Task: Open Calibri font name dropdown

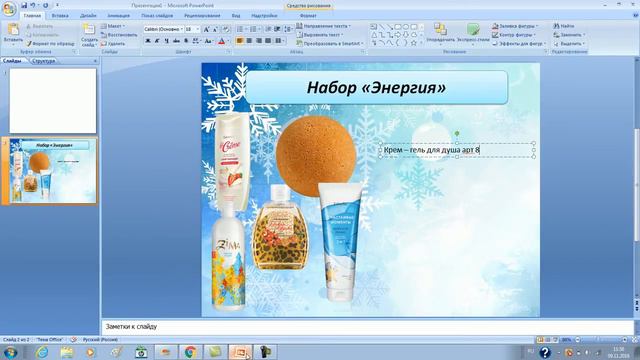Action: (182, 29)
